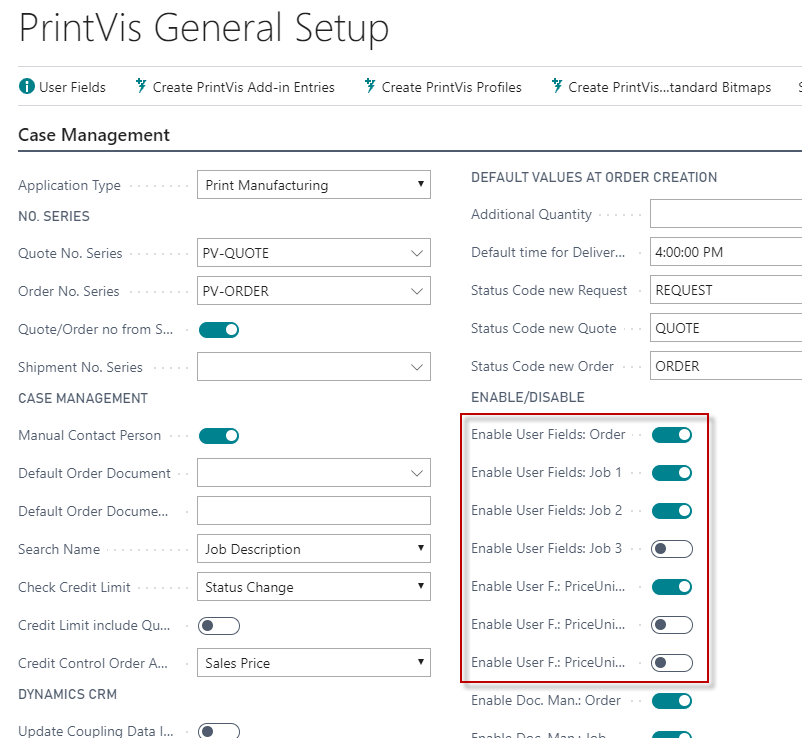802x738 pixels.
Task: Toggle the Enable Doc. Man.: Order switch
Action: tap(672, 701)
